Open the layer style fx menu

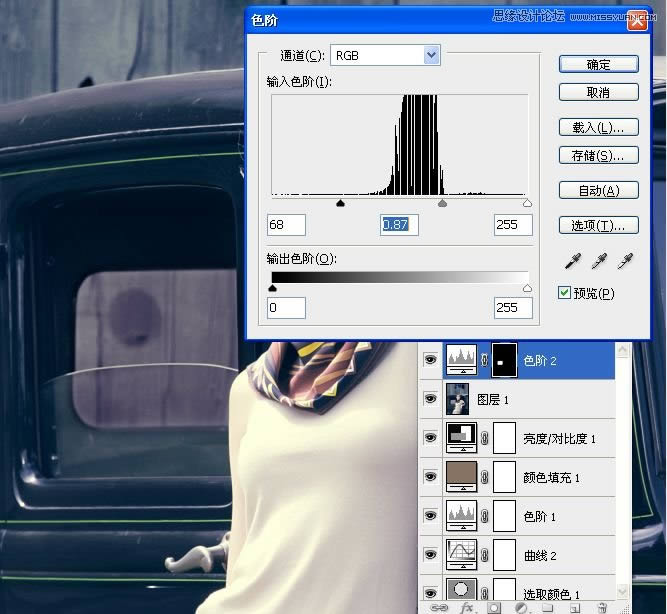[466, 607]
